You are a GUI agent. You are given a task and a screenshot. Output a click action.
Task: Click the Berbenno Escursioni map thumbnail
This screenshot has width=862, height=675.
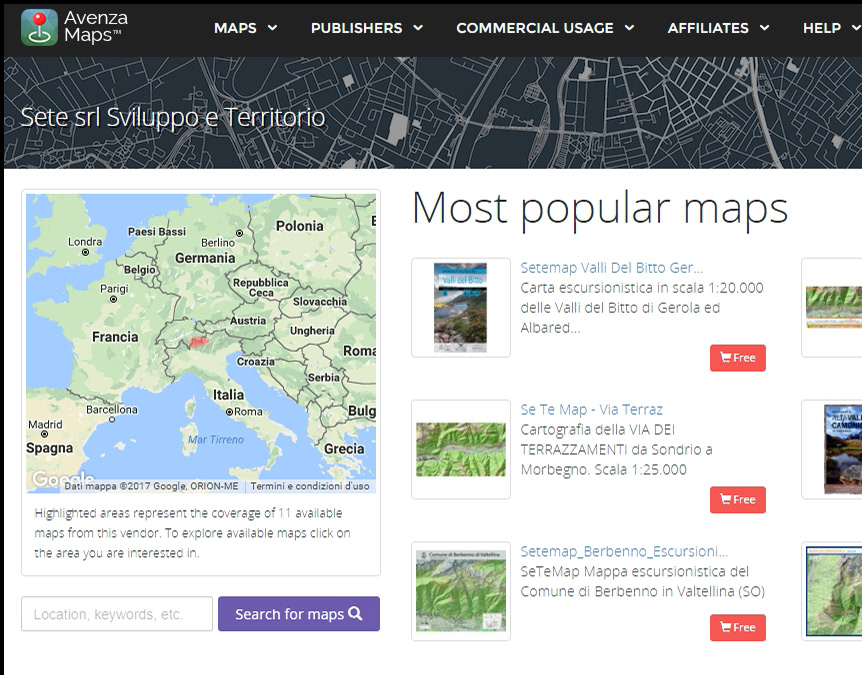(461, 591)
